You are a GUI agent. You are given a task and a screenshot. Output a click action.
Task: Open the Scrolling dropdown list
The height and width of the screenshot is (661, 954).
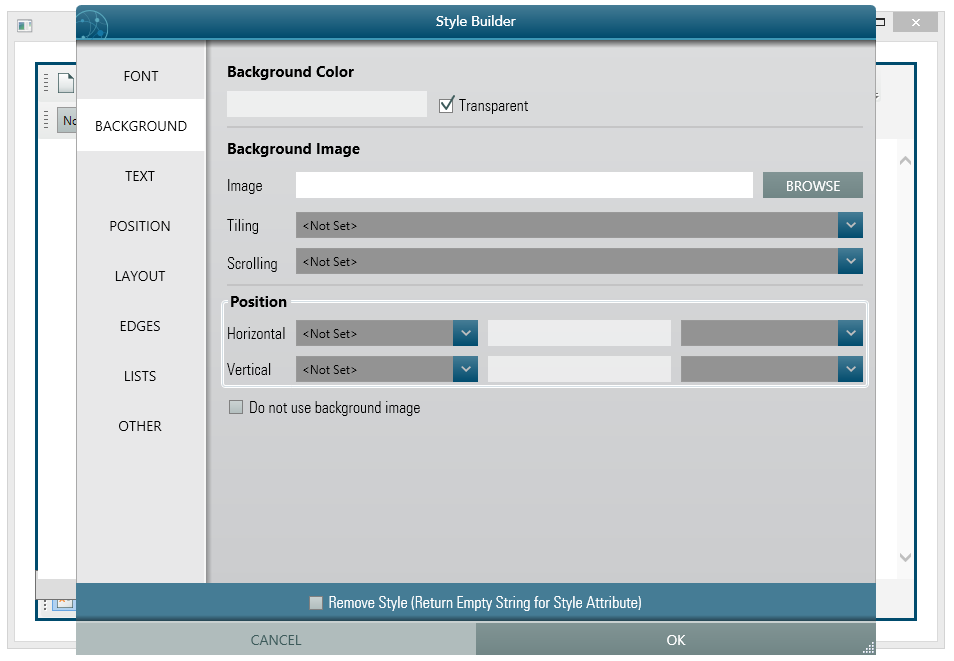click(x=850, y=261)
